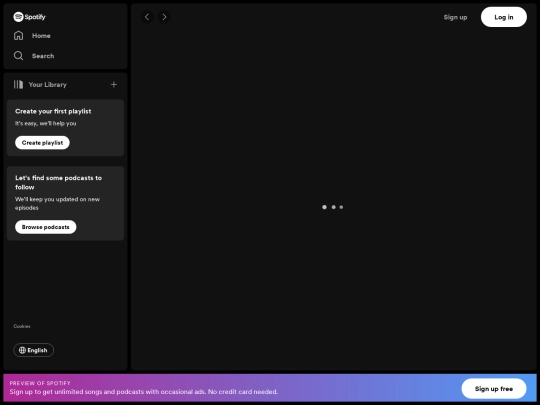Select the Home menu label
This screenshot has width=540, height=405.
click(41, 35)
